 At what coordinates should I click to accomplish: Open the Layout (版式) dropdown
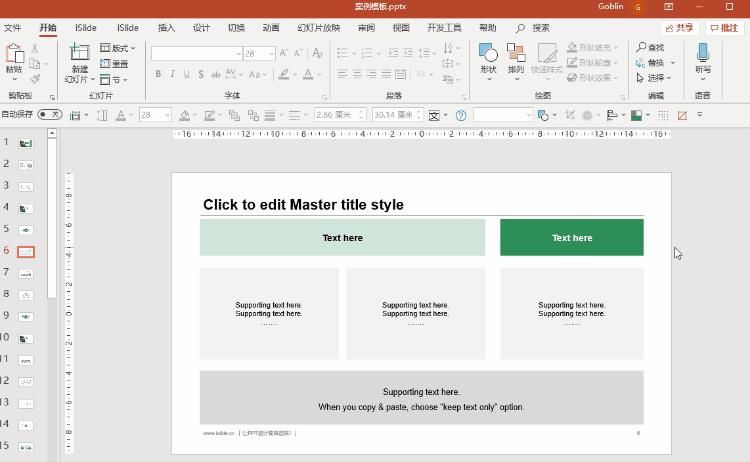coord(118,48)
